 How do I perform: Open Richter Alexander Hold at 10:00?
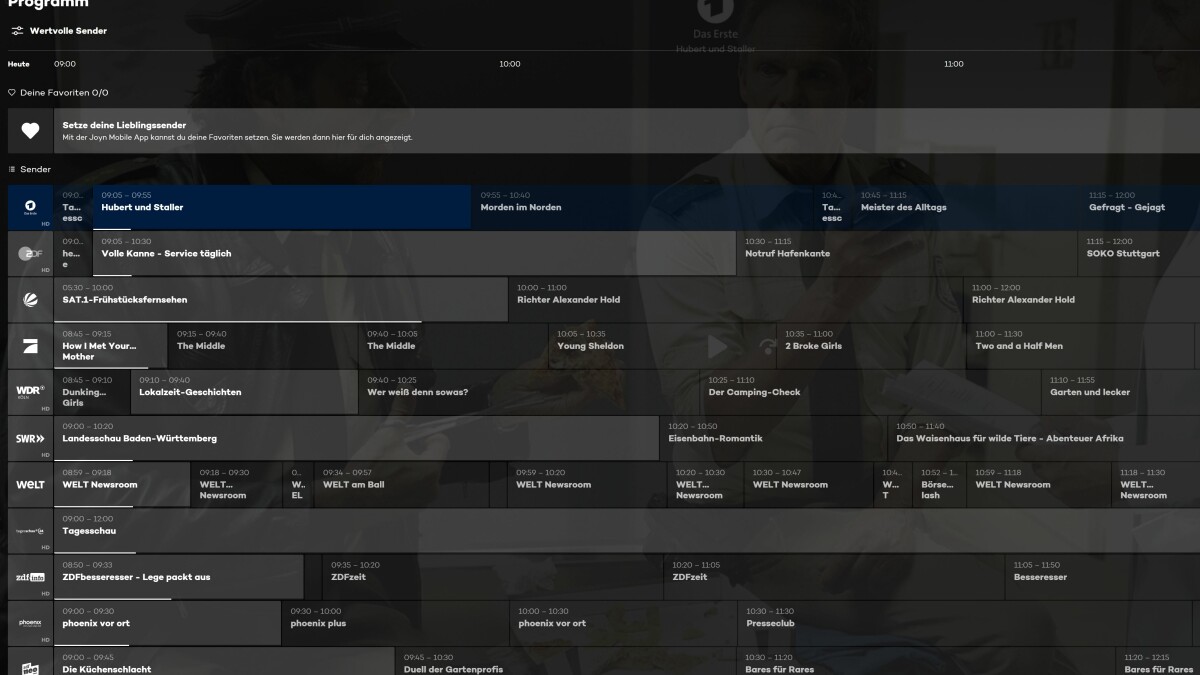735,299
